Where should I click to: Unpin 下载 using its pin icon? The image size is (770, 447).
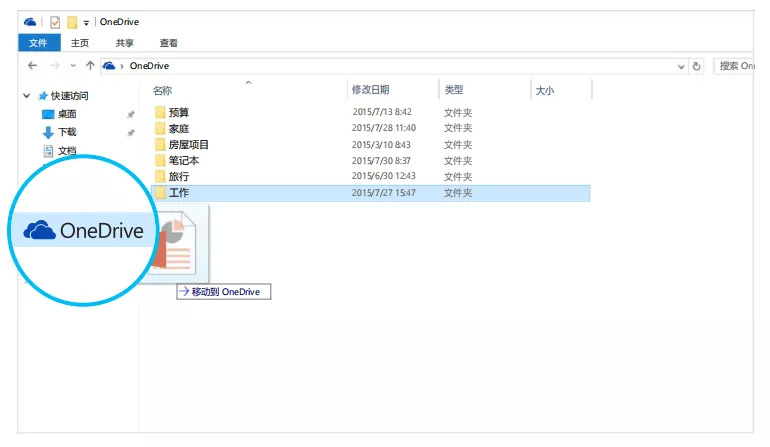(x=131, y=133)
